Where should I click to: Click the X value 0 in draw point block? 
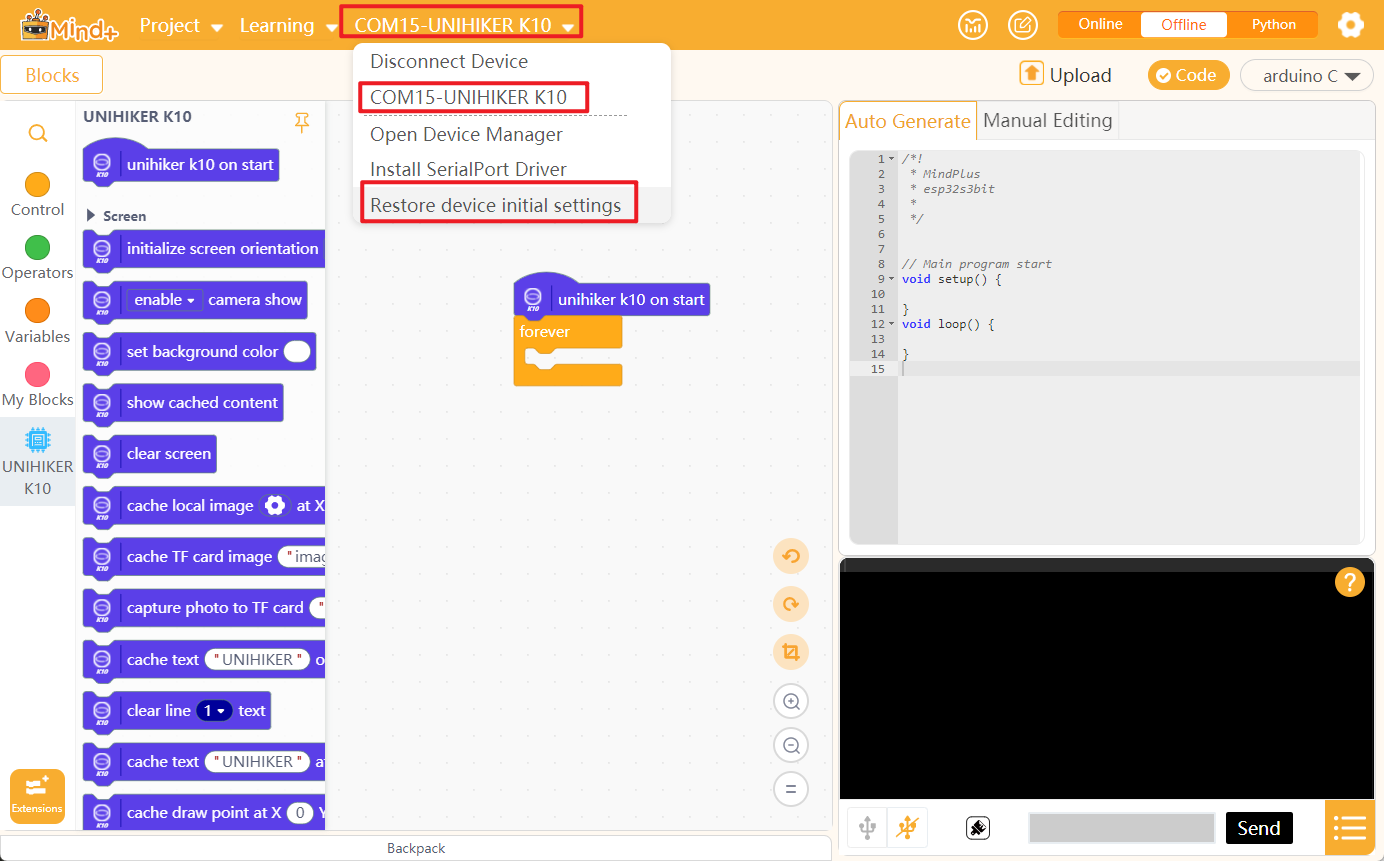pyautogui.click(x=300, y=813)
